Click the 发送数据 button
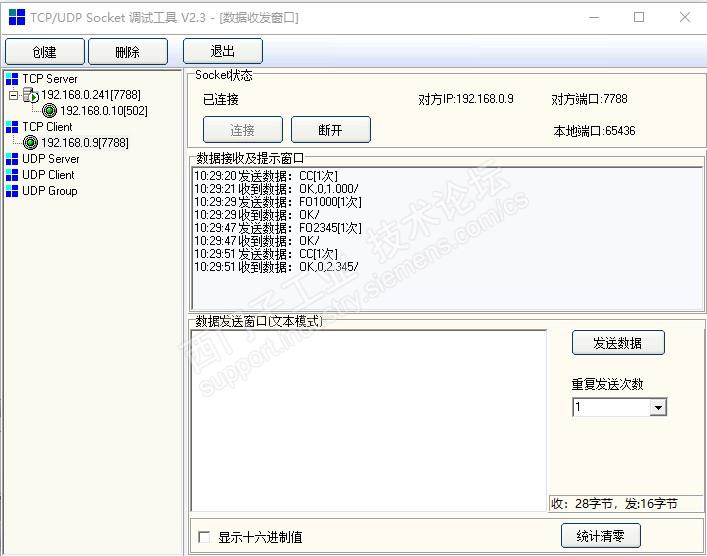Image resolution: width=707 pixels, height=556 pixels. pos(618,343)
